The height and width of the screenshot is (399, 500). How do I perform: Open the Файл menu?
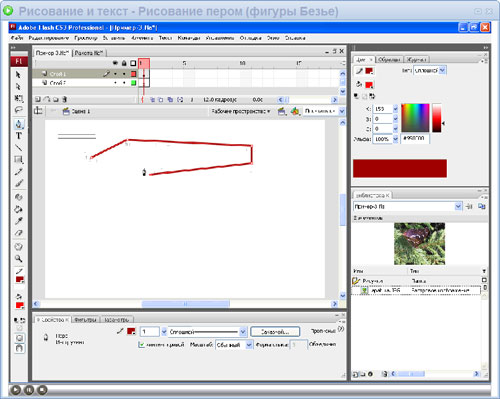pos(17,38)
